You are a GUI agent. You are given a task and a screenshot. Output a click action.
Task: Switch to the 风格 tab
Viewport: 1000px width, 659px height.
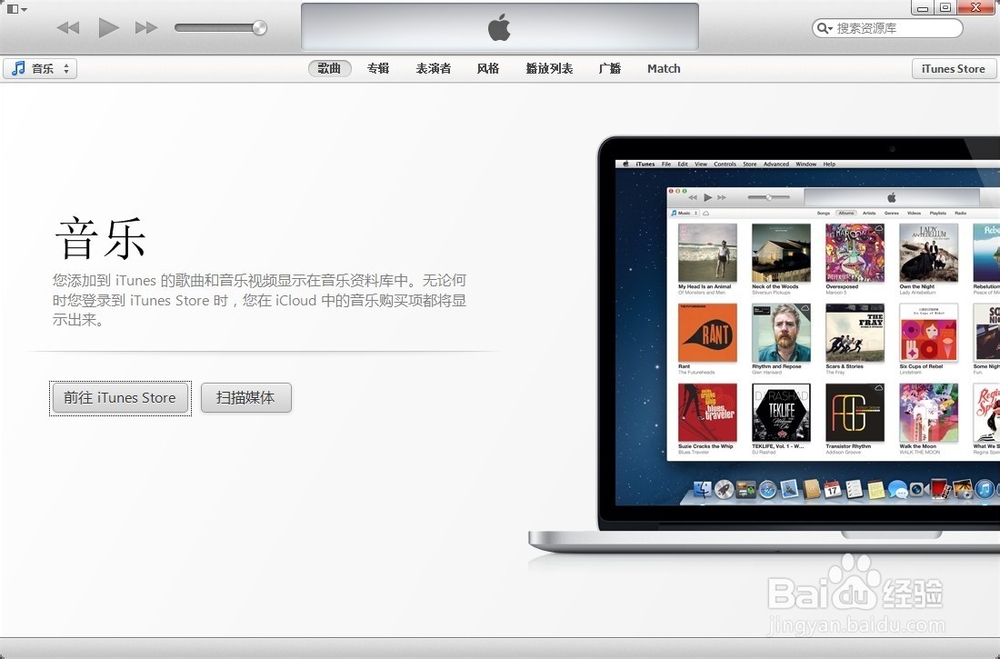coord(488,68)
